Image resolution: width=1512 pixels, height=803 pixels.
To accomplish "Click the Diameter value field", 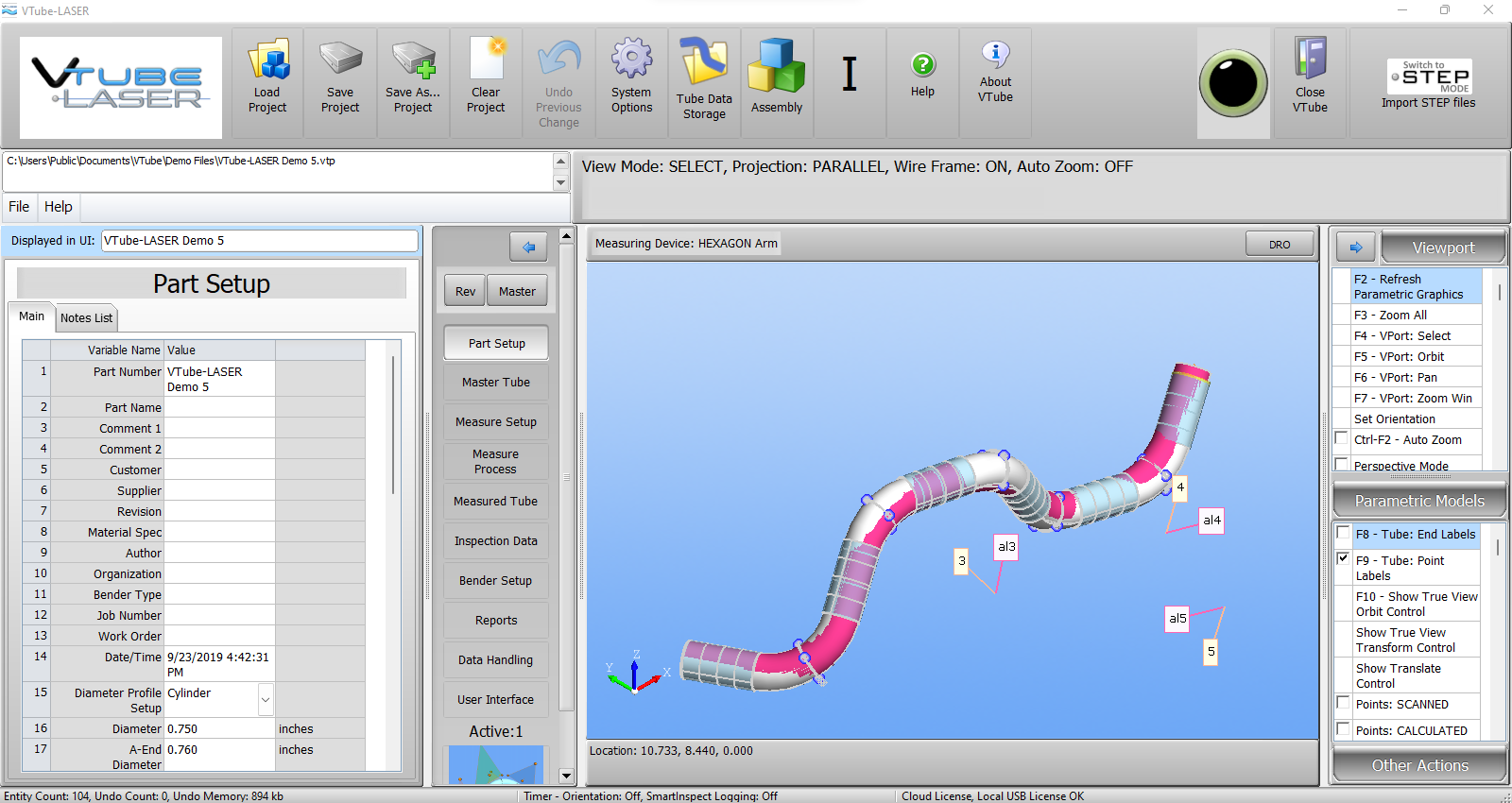I will 219,729.
